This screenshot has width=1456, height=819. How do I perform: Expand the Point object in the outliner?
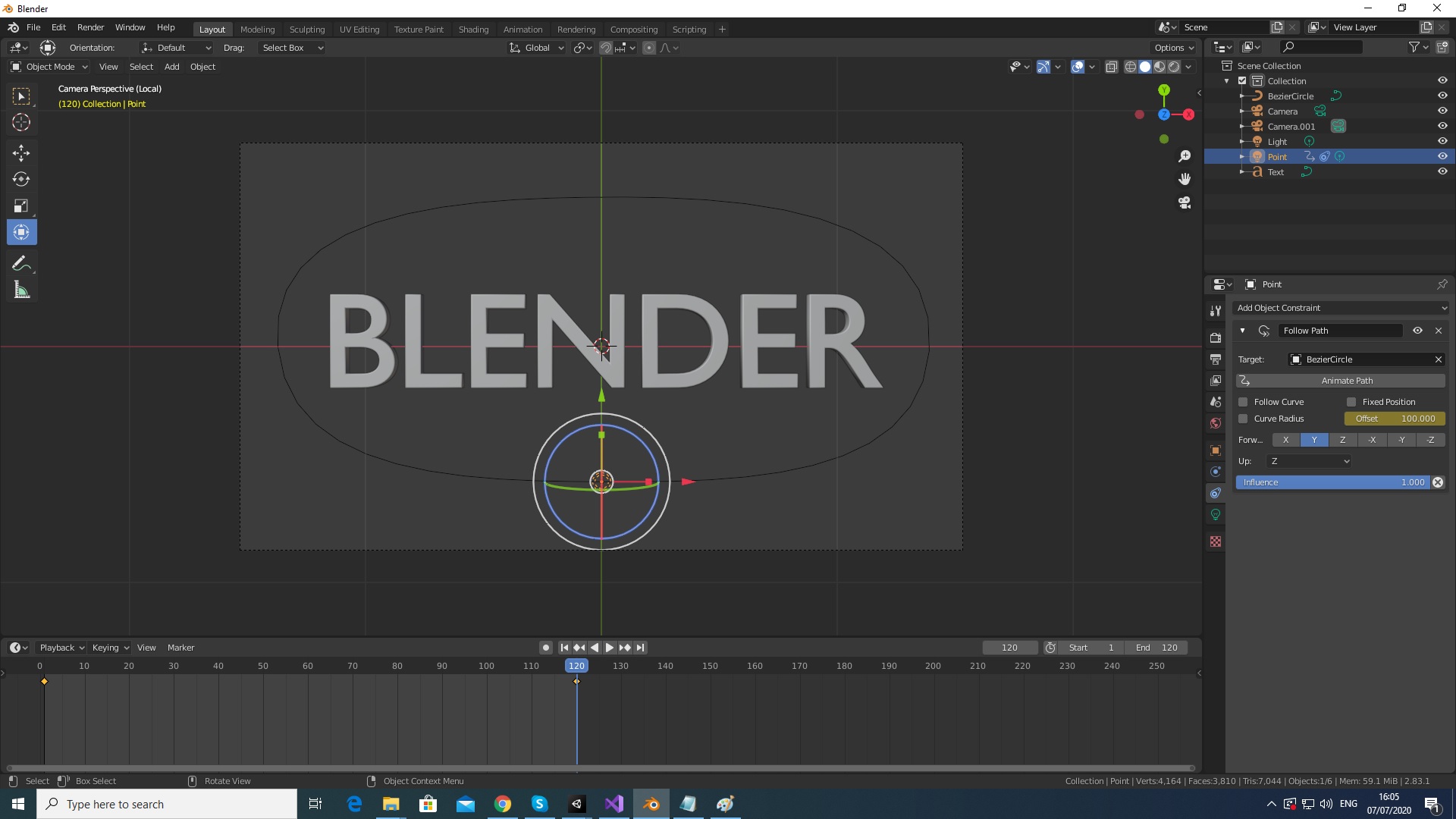1241,156
